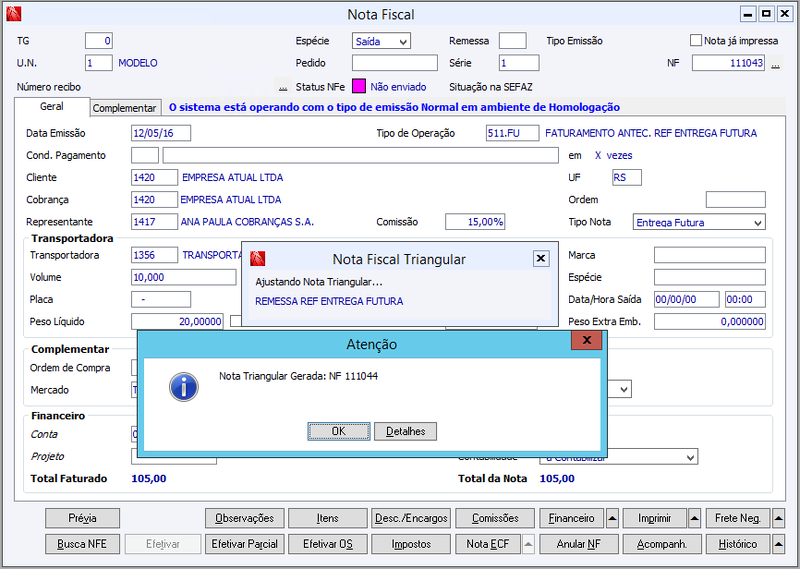Confirm the Atenção message with OK

pyautogui.click(x=339, y=431)
